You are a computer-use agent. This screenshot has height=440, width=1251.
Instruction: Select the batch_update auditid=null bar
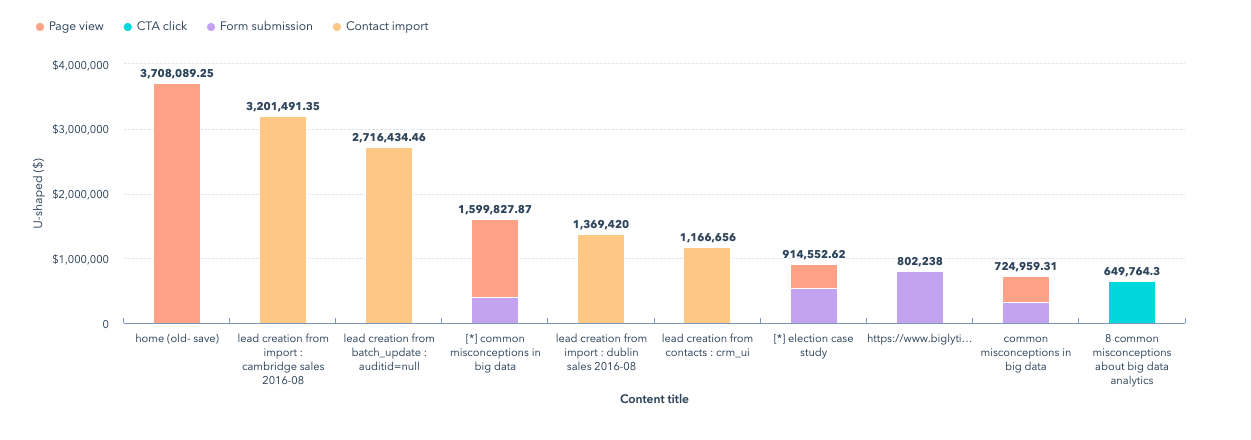click(389, 236)
